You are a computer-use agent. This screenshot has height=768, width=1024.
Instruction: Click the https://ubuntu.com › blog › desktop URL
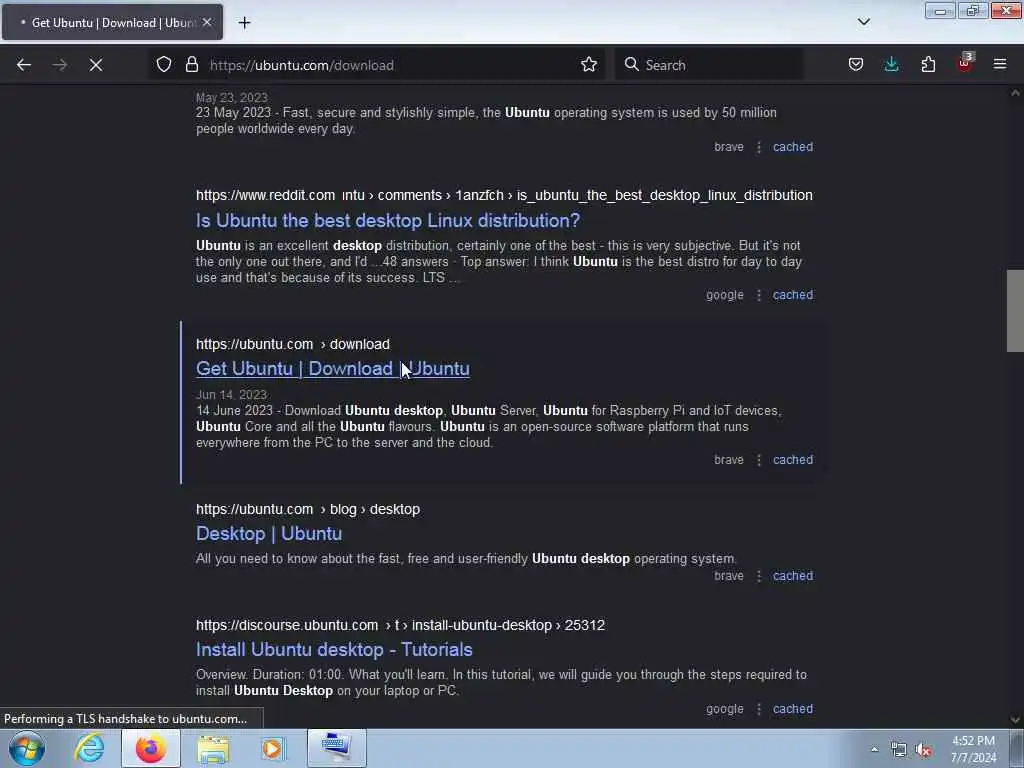pos(308,509)
